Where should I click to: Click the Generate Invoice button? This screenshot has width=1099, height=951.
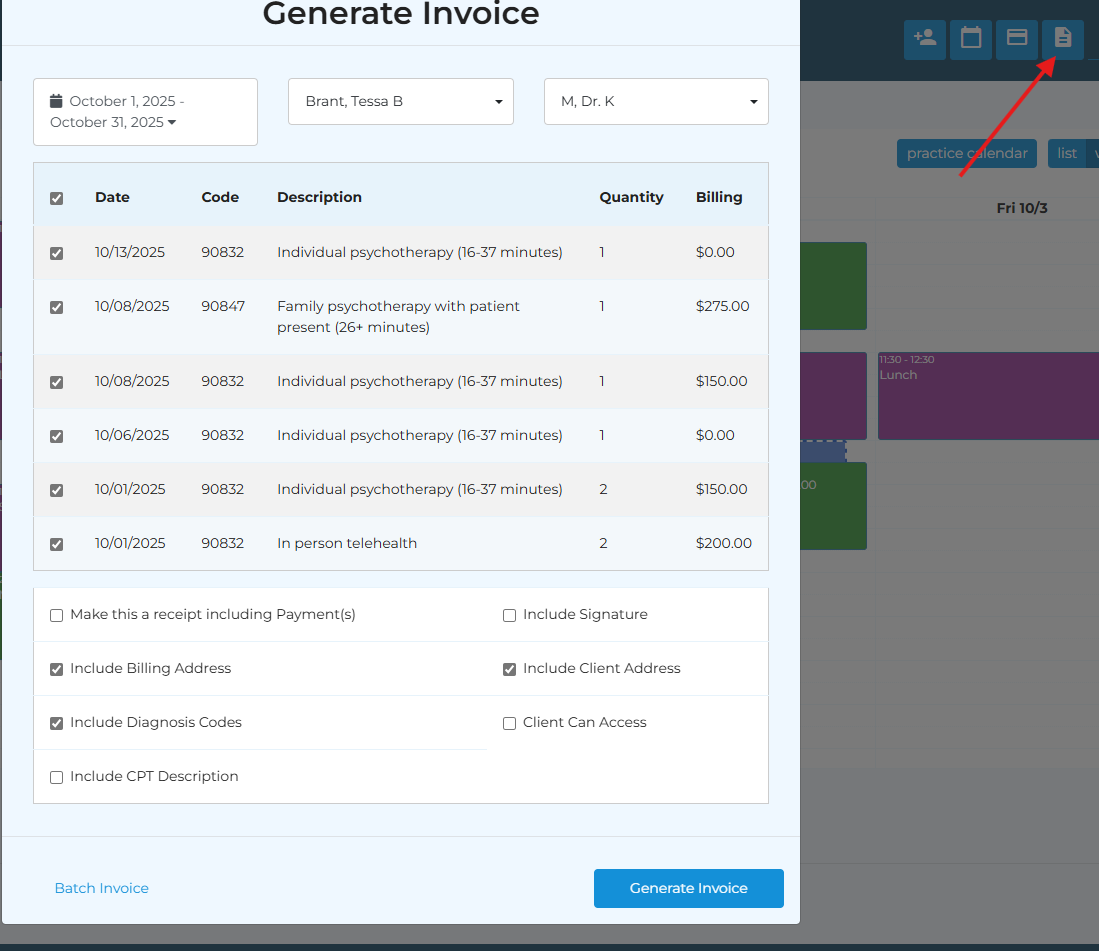[688, 888]
